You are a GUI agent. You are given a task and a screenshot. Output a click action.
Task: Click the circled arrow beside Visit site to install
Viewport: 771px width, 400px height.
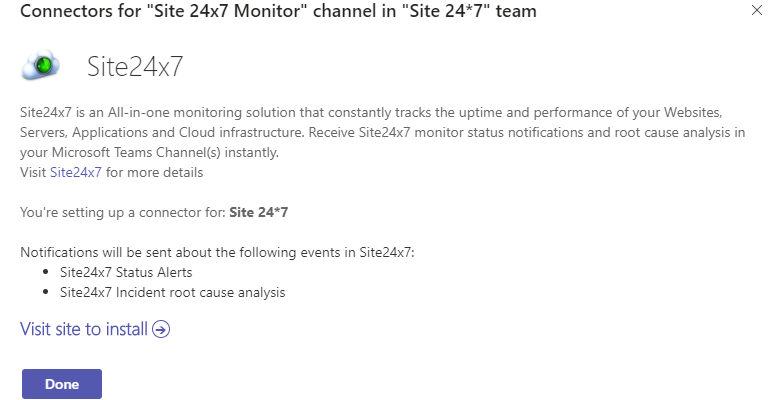(x=161, y=329)
